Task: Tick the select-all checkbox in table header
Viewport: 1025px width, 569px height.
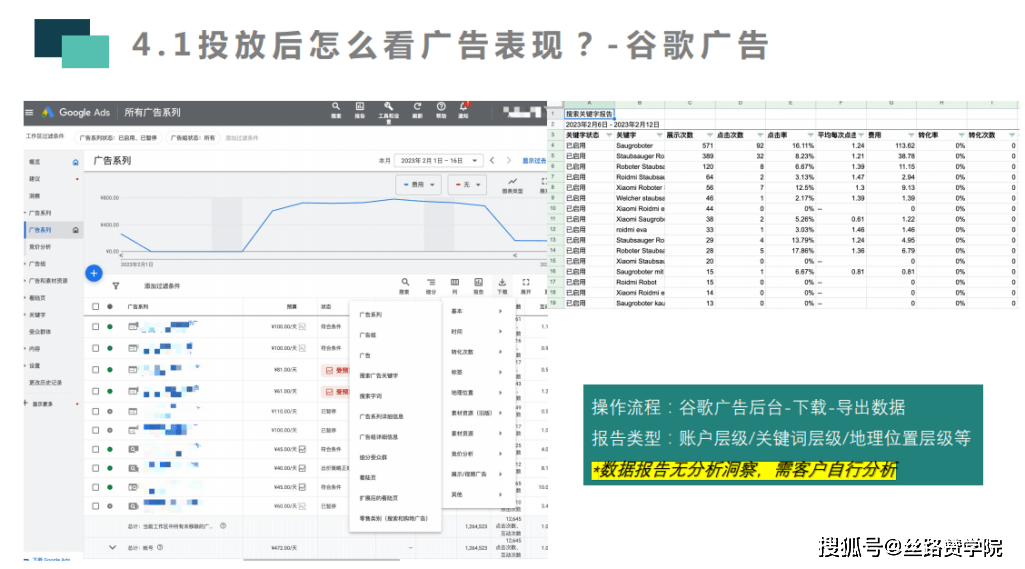Action: tap(96, 307)
